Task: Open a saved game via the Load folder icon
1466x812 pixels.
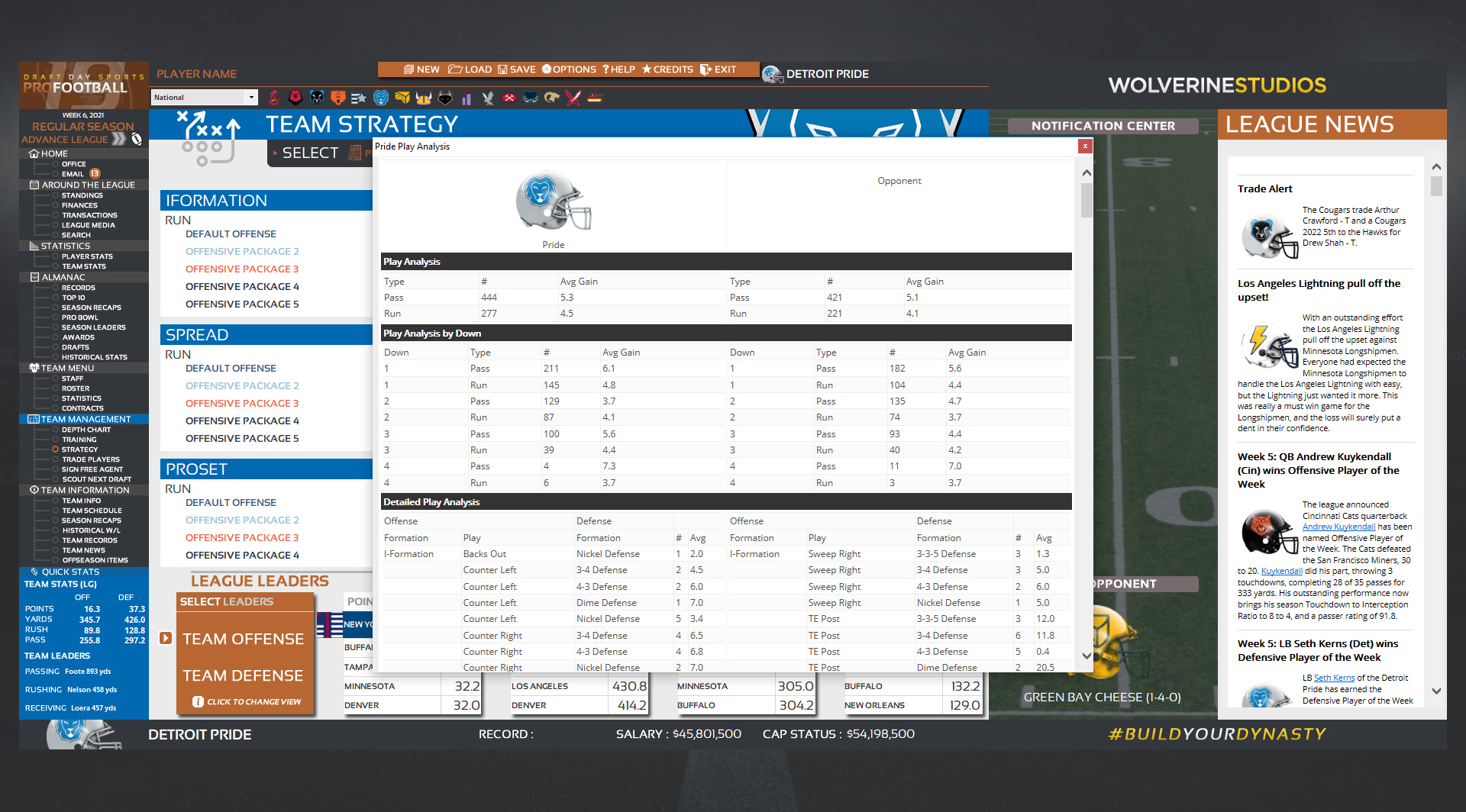Action: pyautogui.click(x=470, y=69)
